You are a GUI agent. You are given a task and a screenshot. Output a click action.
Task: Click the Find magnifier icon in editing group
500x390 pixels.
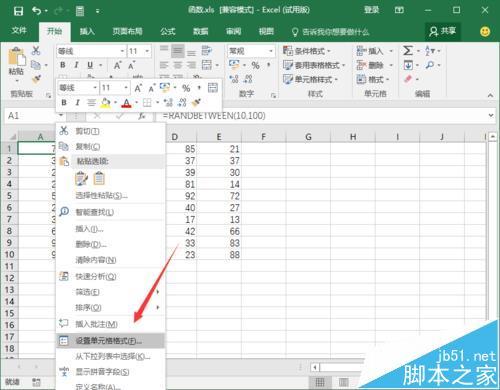430,65
